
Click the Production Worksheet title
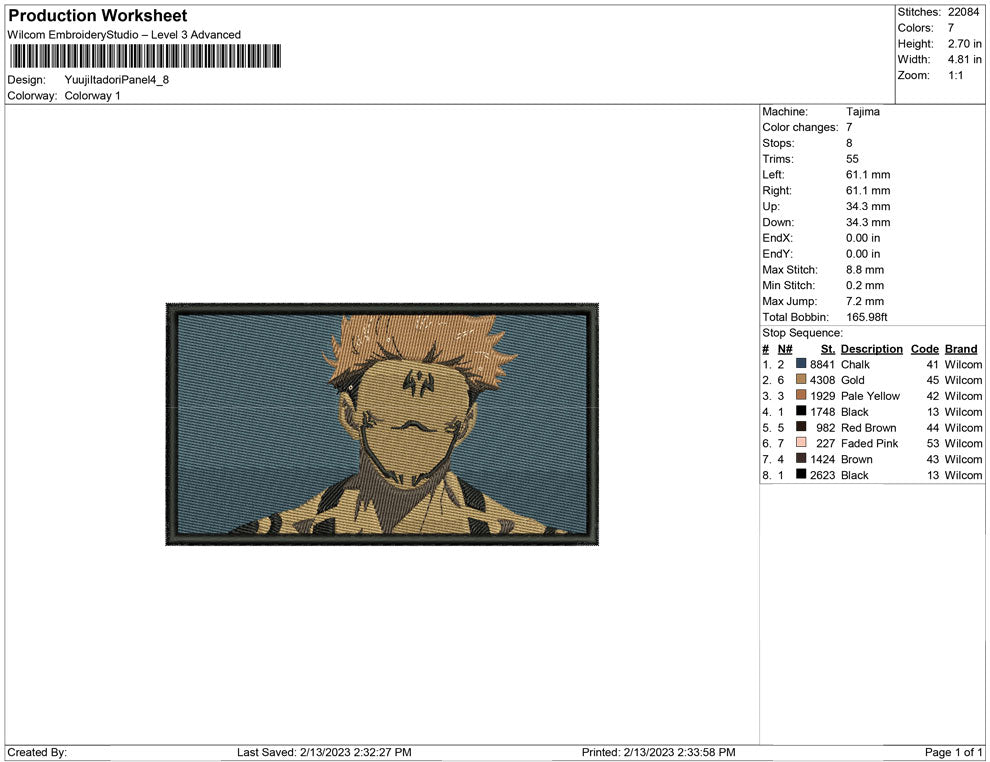(98, 16)
